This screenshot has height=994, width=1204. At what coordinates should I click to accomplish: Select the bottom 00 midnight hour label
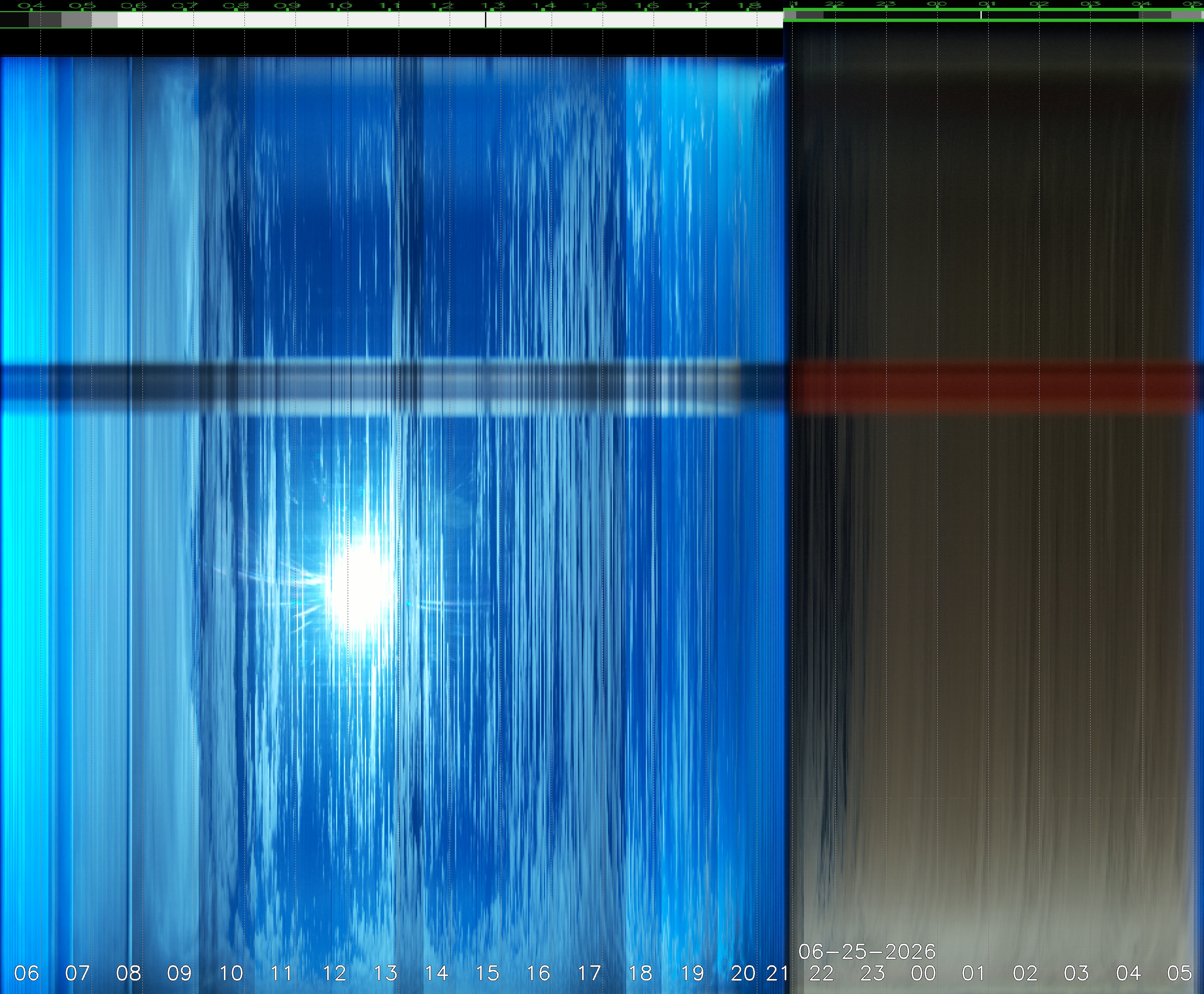click(x=923, y=973)
